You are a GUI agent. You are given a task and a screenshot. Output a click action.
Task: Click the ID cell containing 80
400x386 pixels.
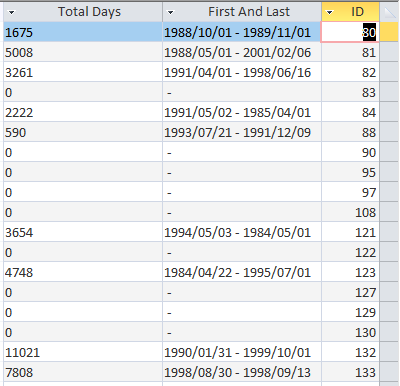(x=350, y=32)
